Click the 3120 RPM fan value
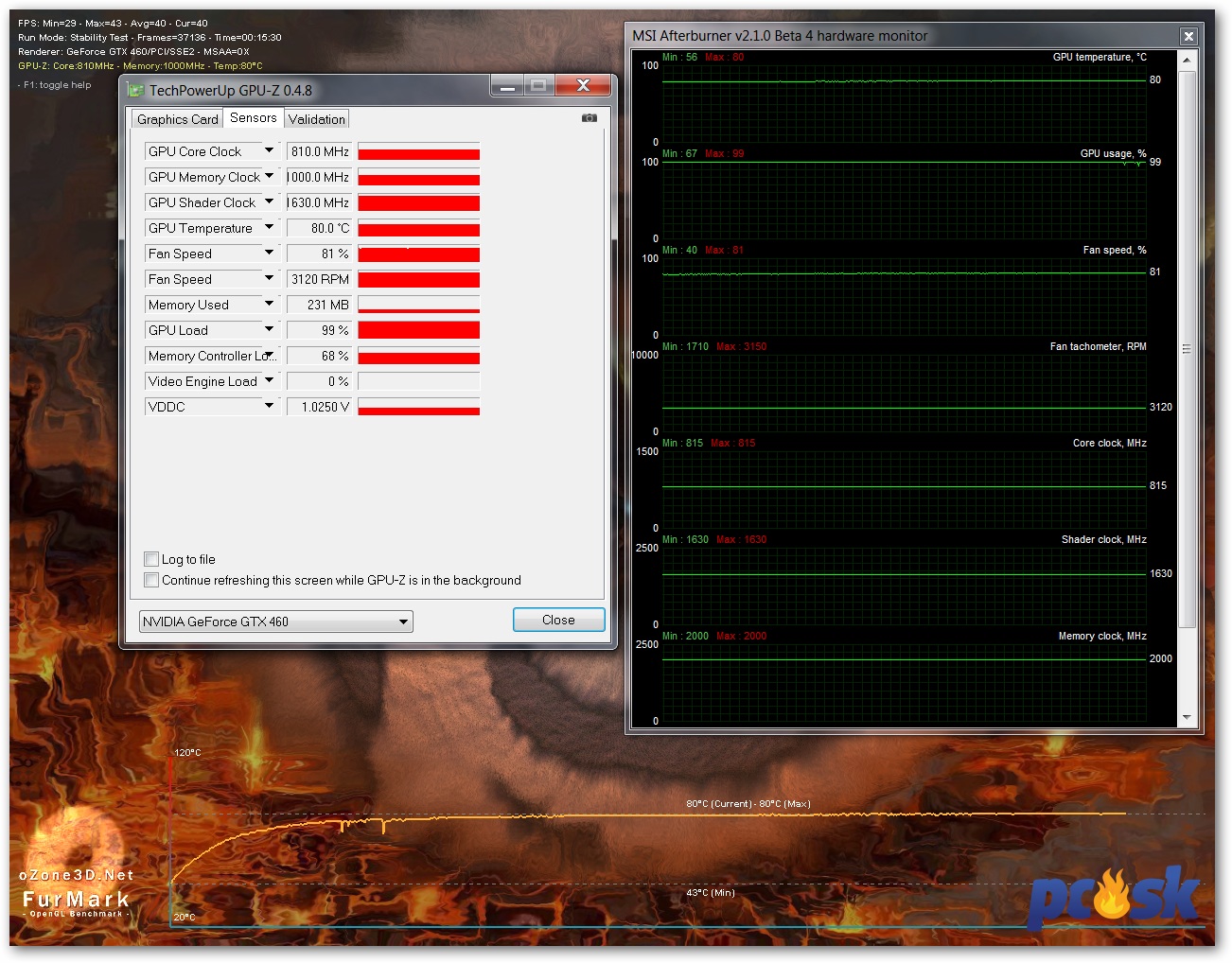The height and width of the screenshot is (963, 1232). (x=320, y=279)
